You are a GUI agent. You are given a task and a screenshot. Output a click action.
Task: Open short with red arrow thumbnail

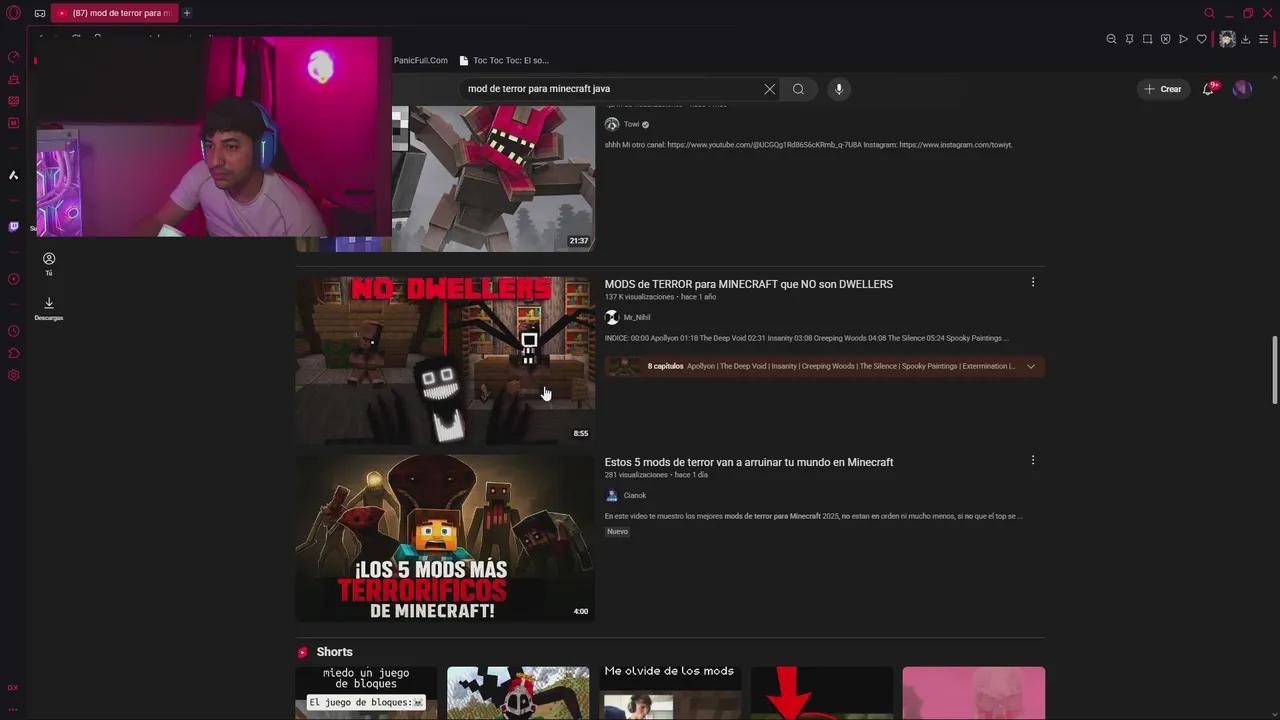(x=821, y=693)
